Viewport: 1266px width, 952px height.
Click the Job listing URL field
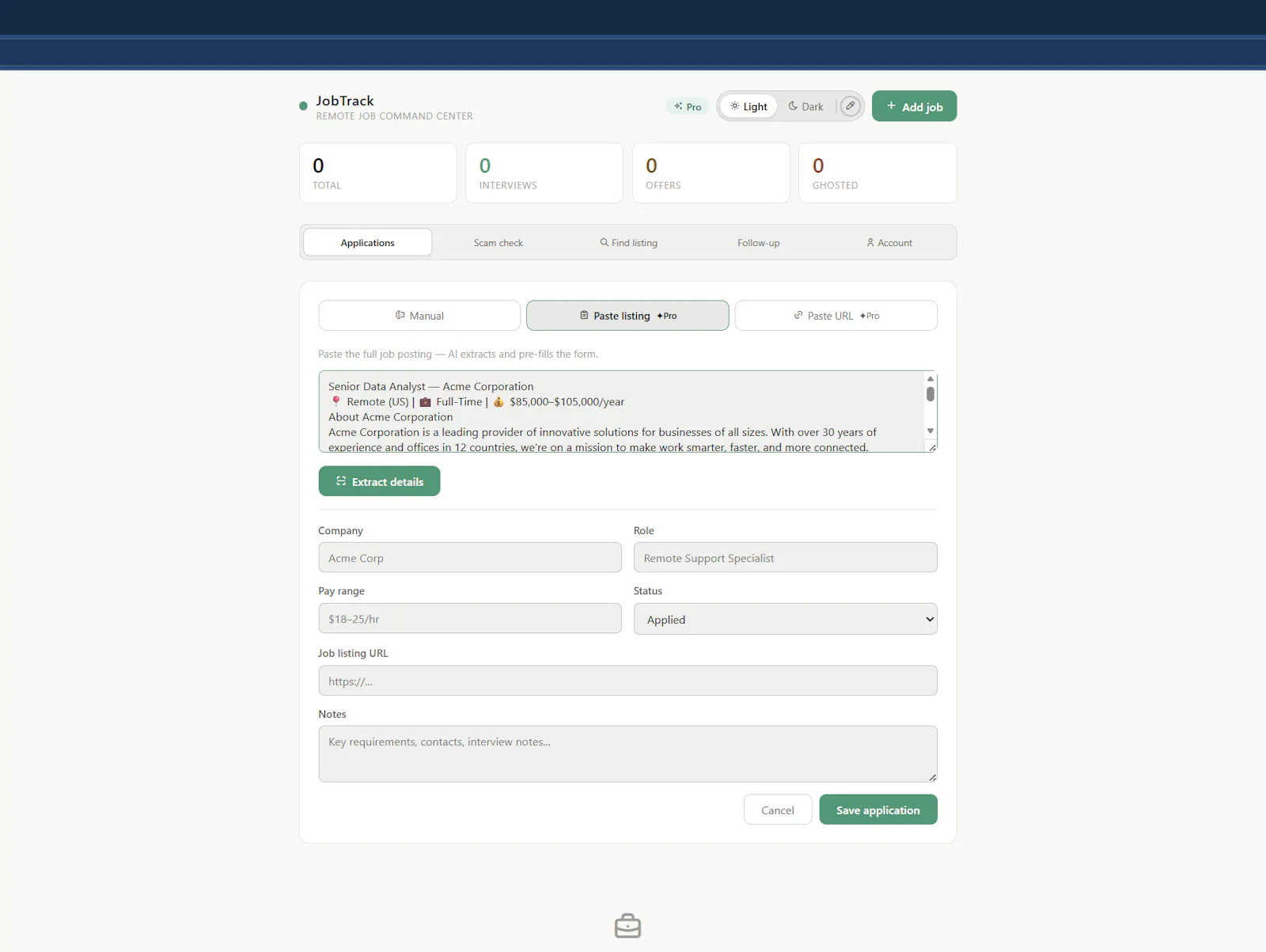point(627,681)
